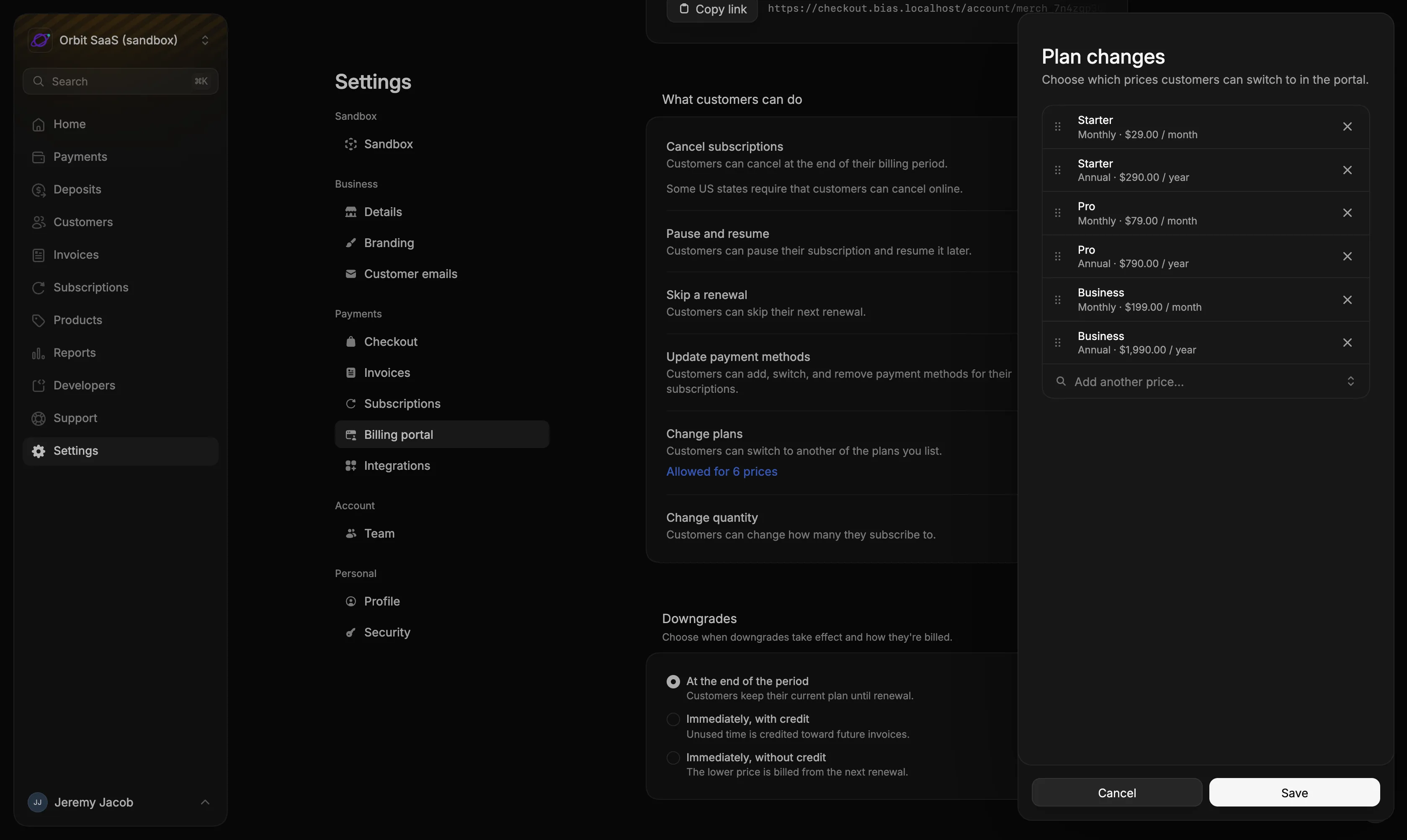The height and width of the screenshot is (840, 1407).
Task: Open Checkout settings page
Action: pyautogui.click(x=441, y=342)
